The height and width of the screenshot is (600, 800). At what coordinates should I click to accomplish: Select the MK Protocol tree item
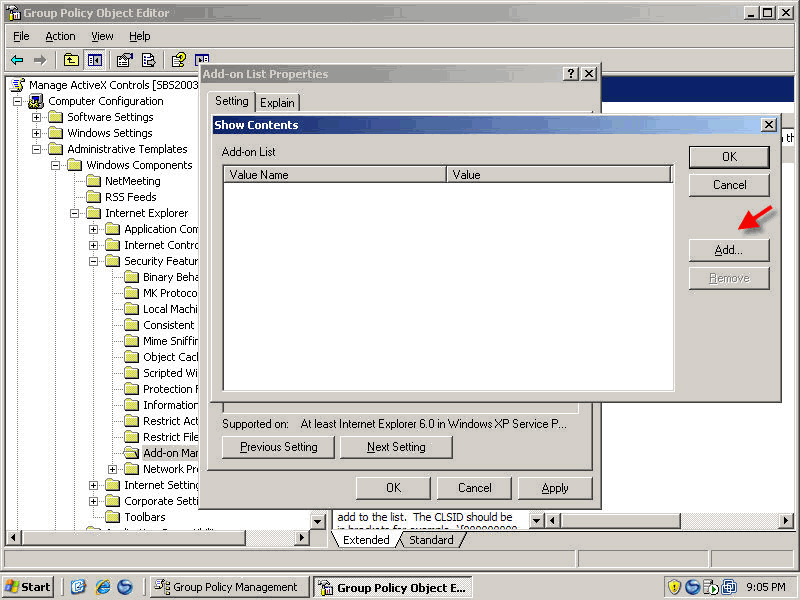point(170,293)
